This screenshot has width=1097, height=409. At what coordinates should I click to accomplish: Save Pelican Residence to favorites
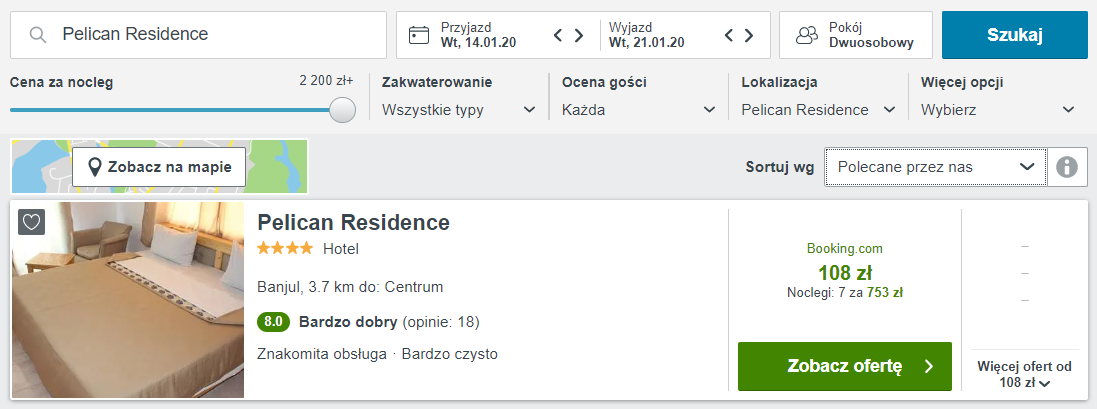coord(31,222)
